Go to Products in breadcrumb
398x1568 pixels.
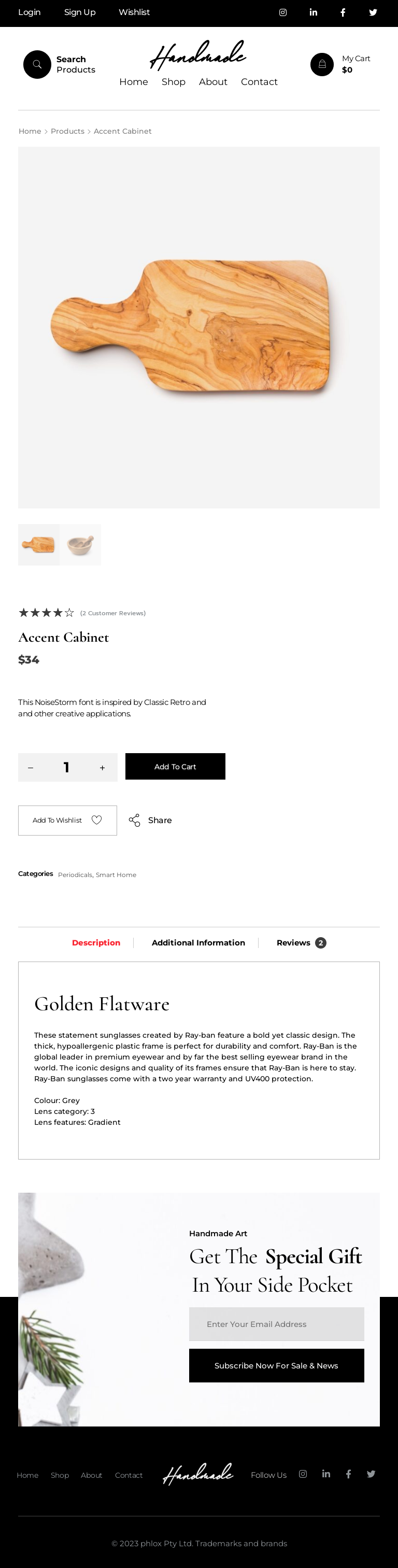(x=67, y=131)
